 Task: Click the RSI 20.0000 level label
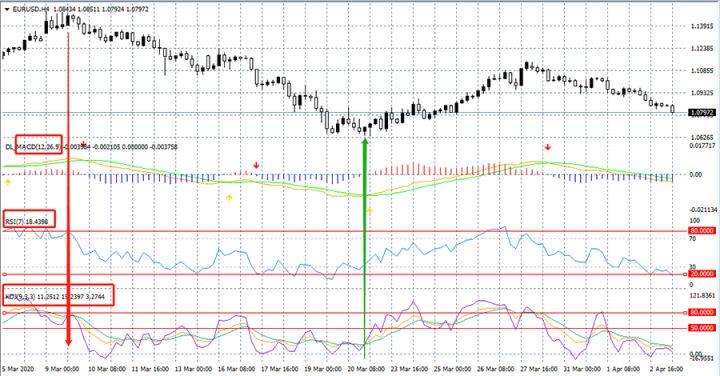[702, 274]
